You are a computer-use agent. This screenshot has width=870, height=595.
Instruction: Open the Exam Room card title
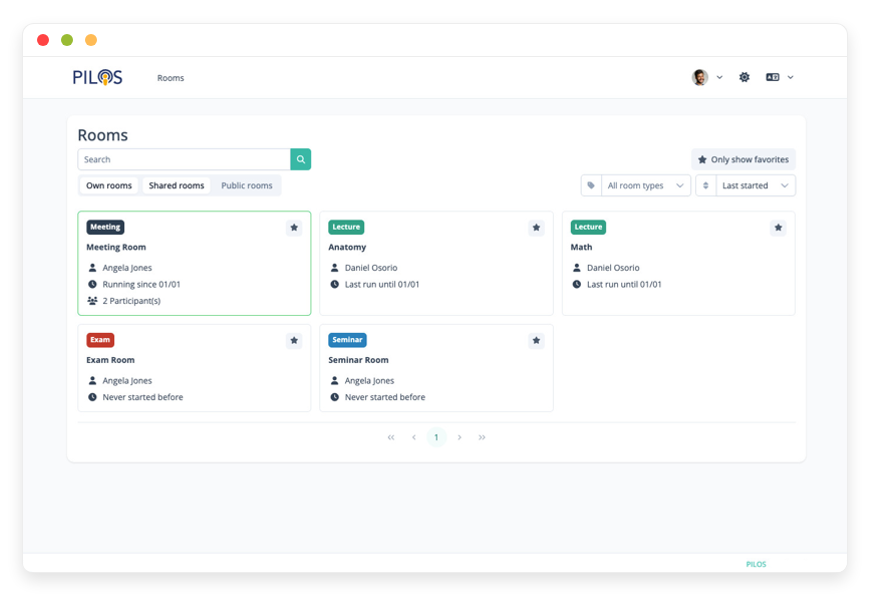(110, 360)
